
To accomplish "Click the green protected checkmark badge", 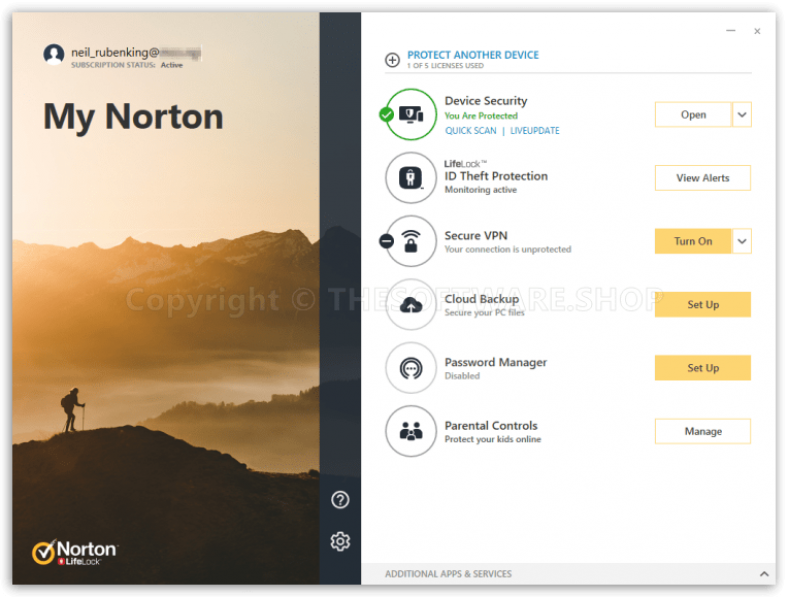I will coord(386,115).
